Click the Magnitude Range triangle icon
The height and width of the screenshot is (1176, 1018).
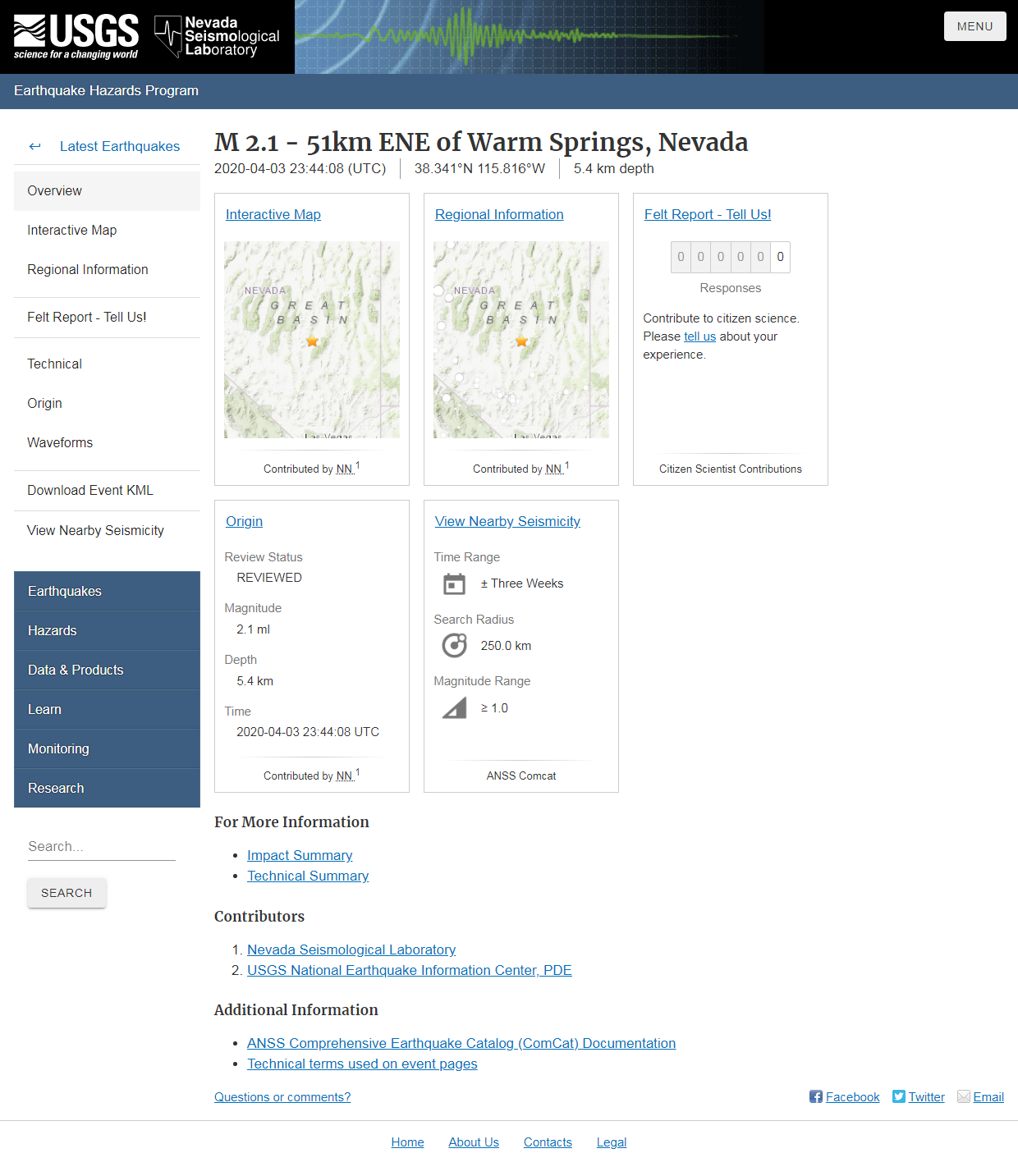click(x=454, y=708)
